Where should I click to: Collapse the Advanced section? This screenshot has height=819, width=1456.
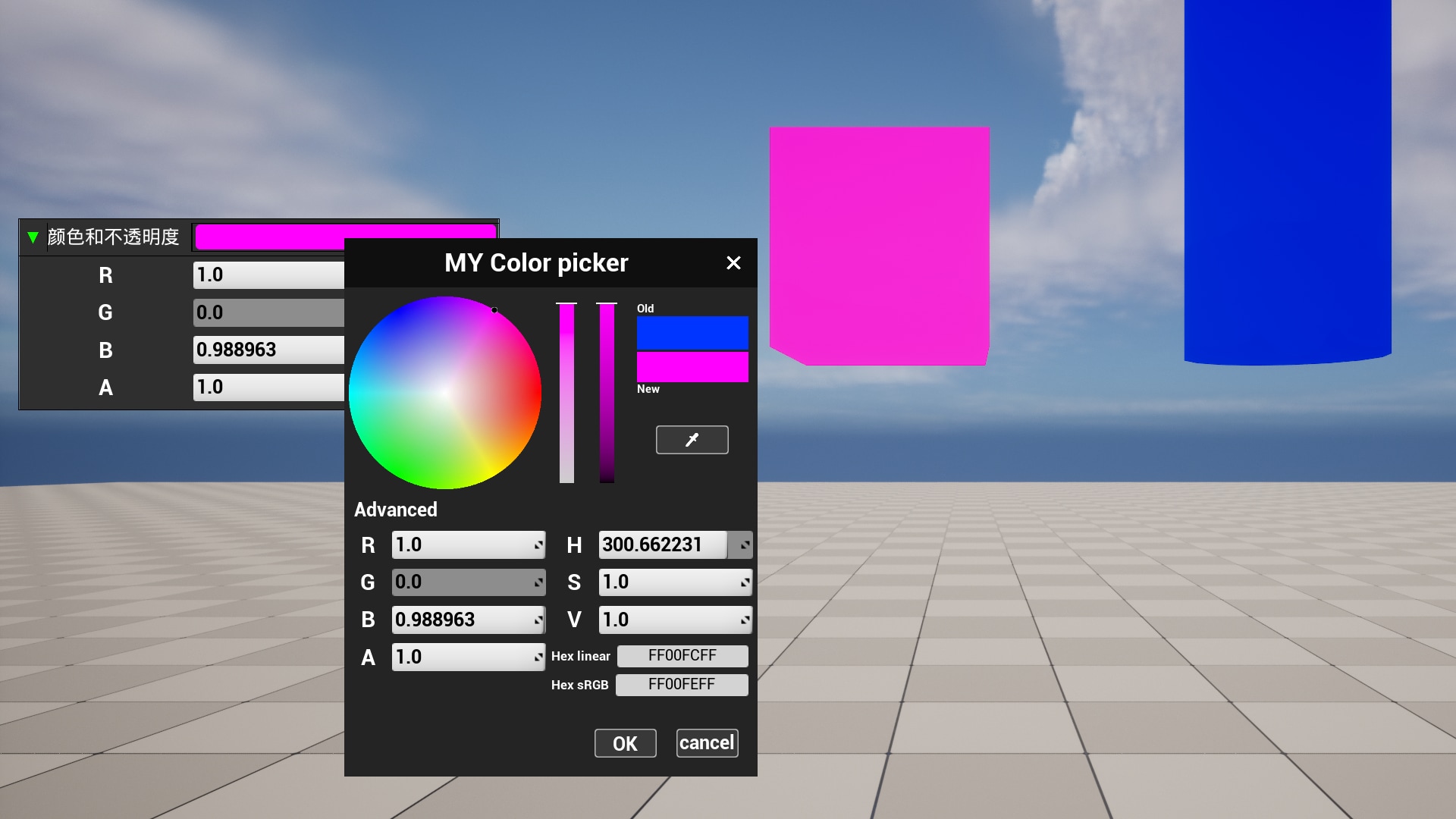(x=396, y=509)
